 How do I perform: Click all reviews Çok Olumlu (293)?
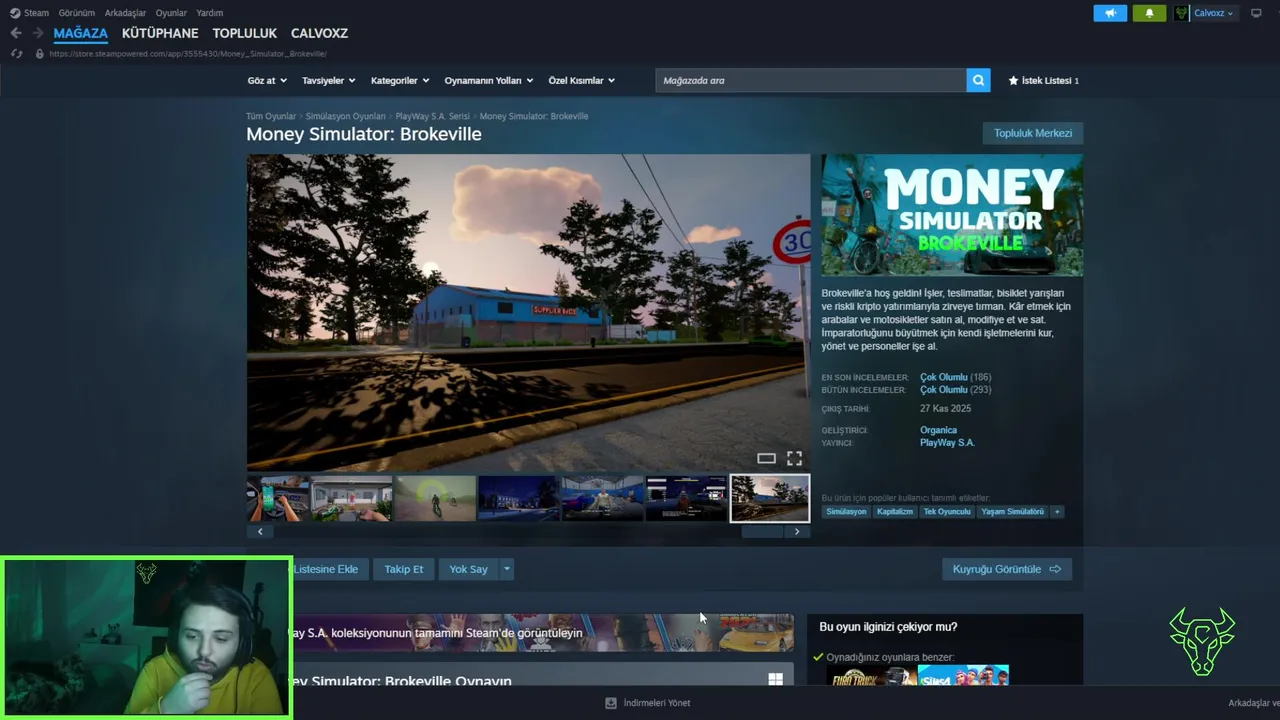tap(955, 389)
